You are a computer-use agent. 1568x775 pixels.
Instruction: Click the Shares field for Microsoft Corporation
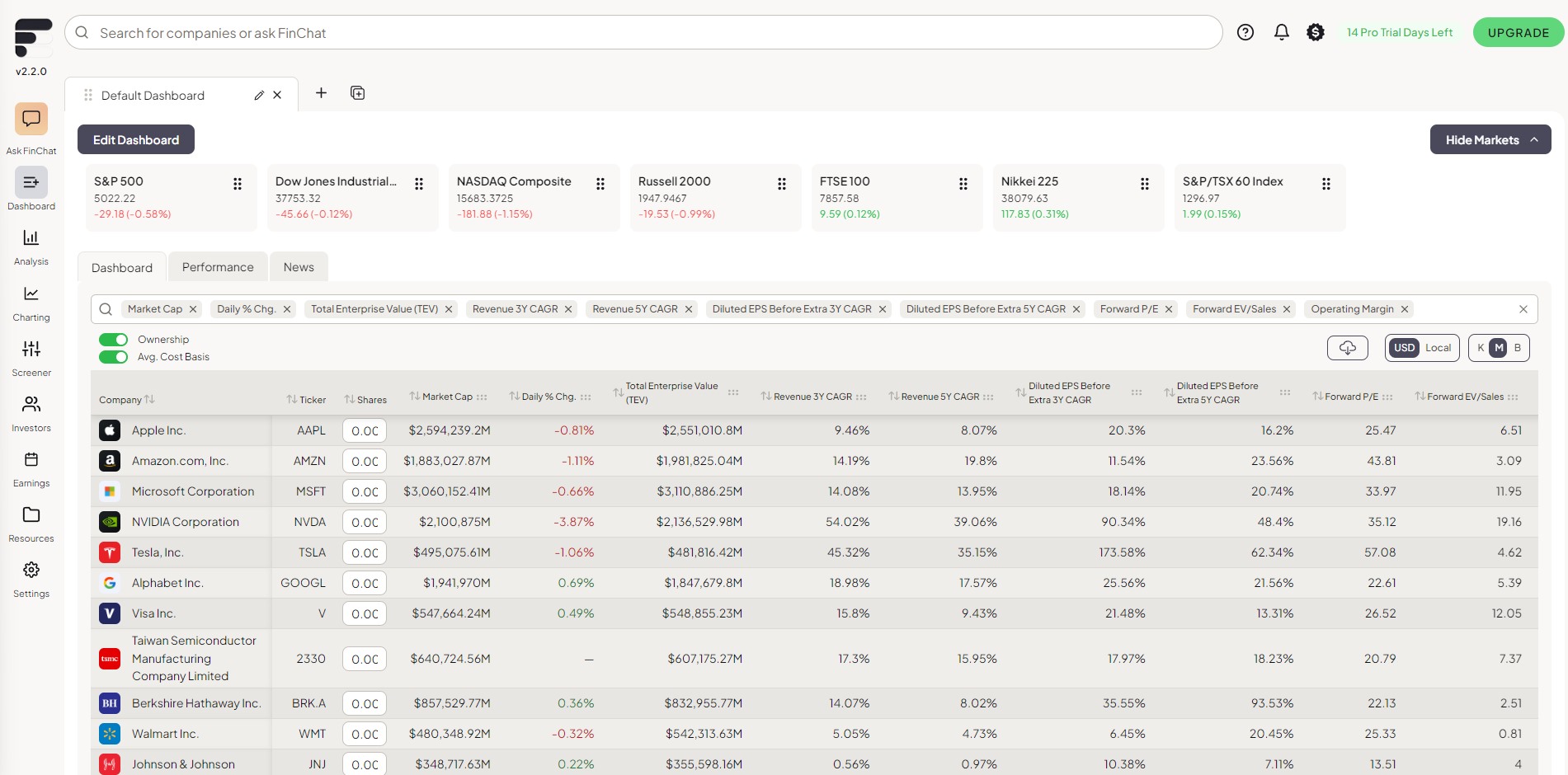click(x=365, y=491)
